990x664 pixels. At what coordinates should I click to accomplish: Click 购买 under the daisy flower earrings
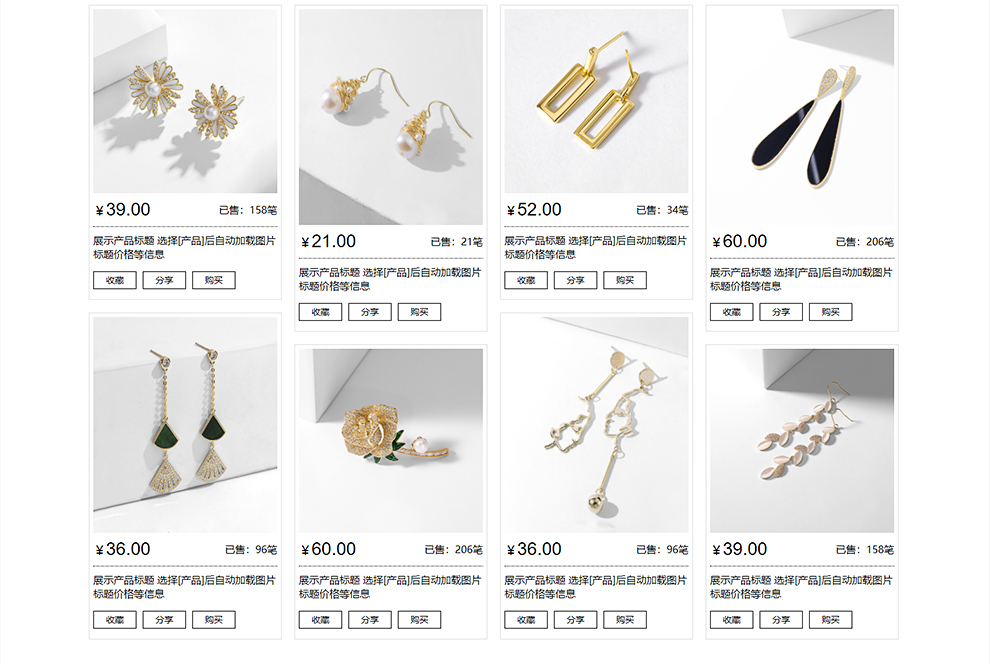[x=214, y=280]
